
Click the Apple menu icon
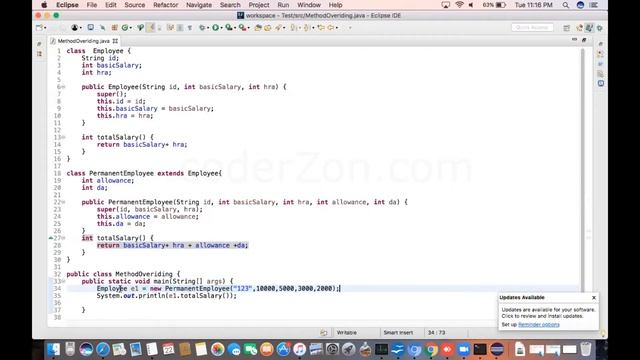(x=44, y=5)
